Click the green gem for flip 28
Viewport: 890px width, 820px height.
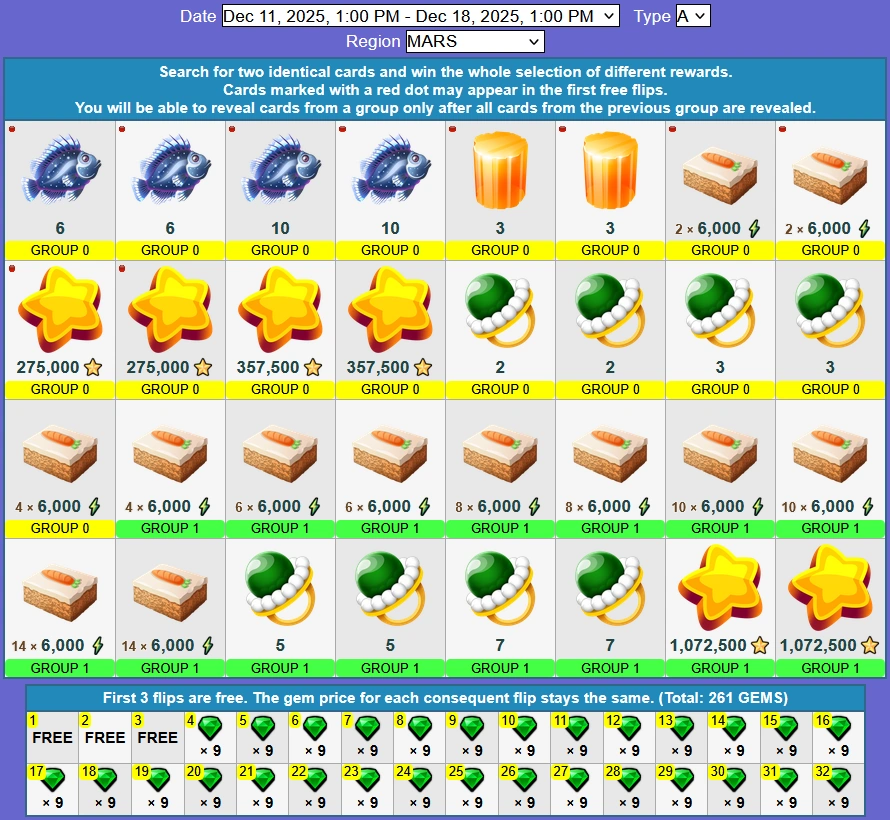pos(629,780)
